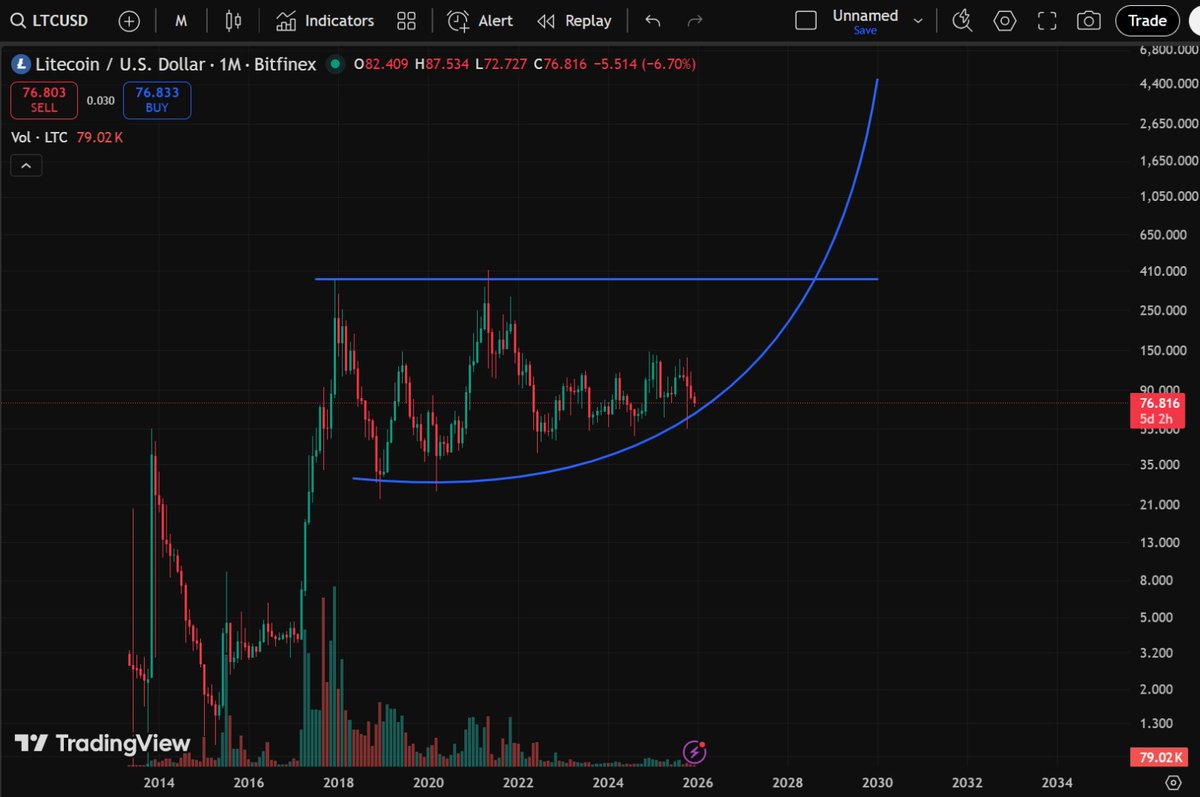Image resolution: width=1200 pixels, height=797 pixels.
Task: Toggle fullscreen mode
Action: tap(1047, 21)
